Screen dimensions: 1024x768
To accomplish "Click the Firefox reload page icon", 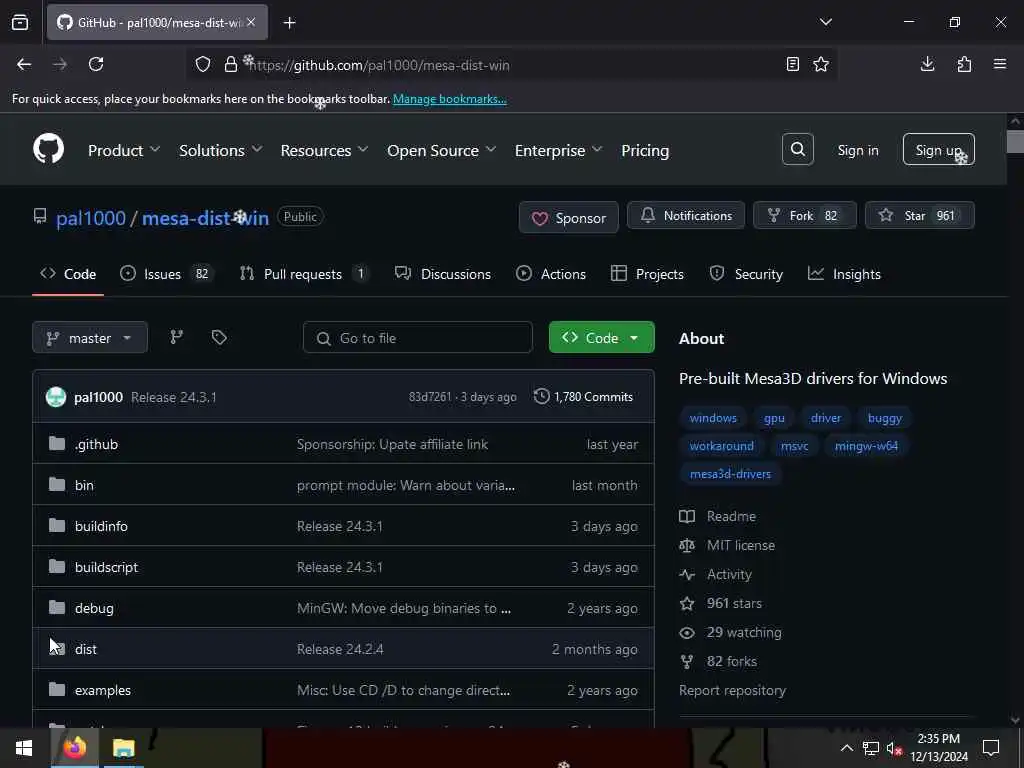I will [96, 64].
